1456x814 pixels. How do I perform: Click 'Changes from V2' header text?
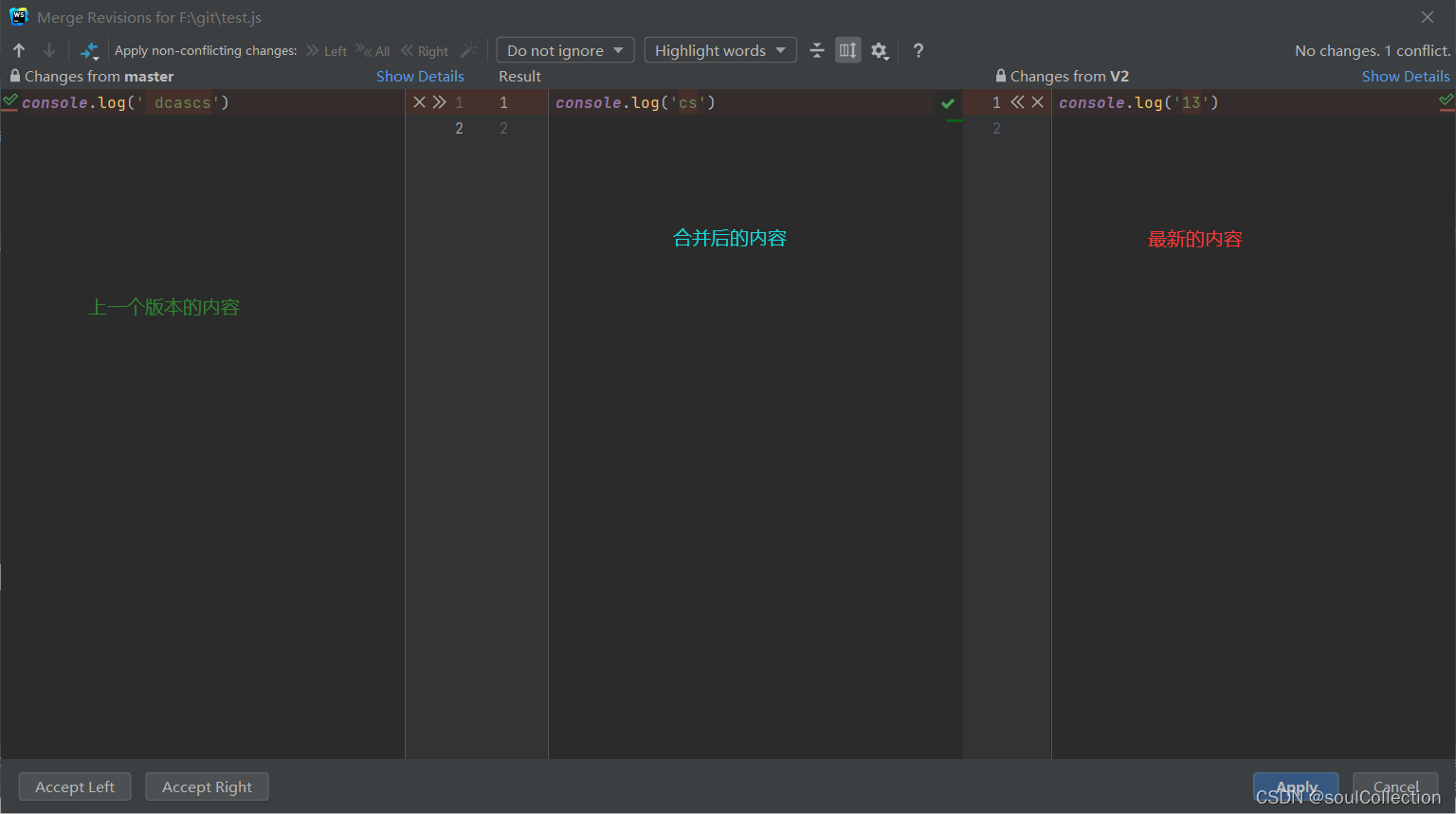click(1069, 76)
